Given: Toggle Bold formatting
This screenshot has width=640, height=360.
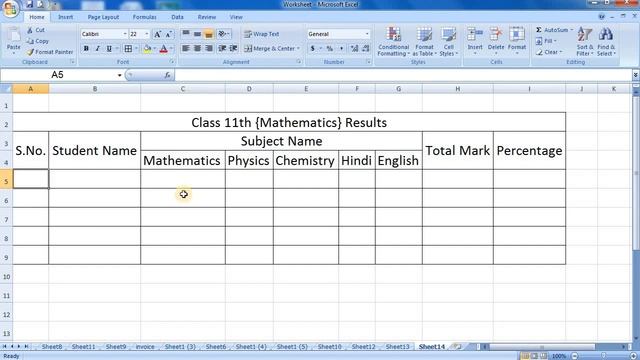Looking at the screenshot, I should (x=86, y=49).
